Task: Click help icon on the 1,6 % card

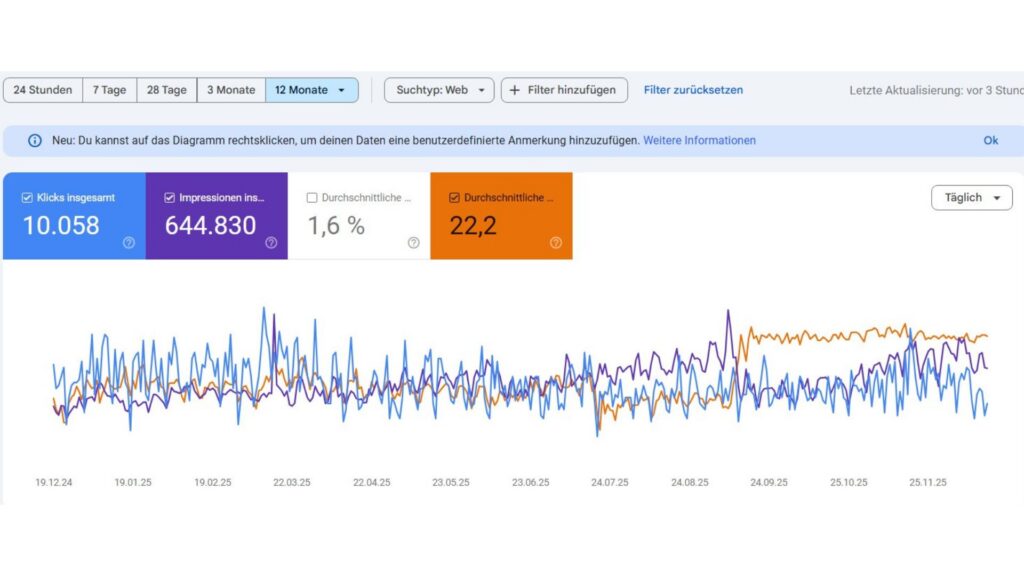Action: 413,242
